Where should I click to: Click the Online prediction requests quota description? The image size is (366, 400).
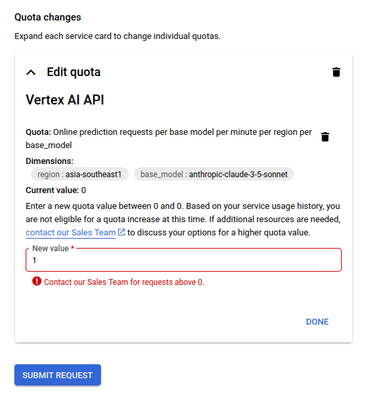(x=169, y=138)
